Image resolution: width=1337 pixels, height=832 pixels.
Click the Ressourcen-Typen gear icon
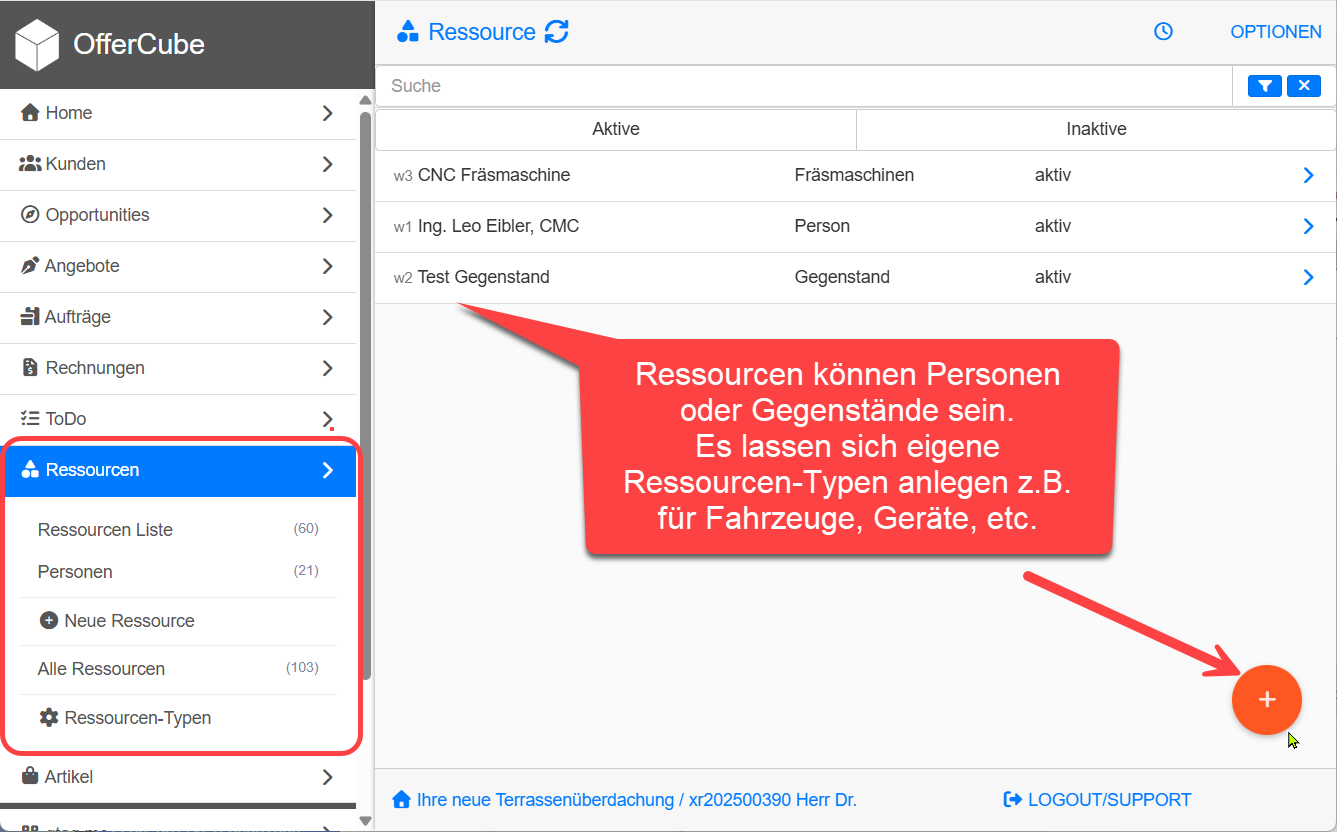point(48,718)
